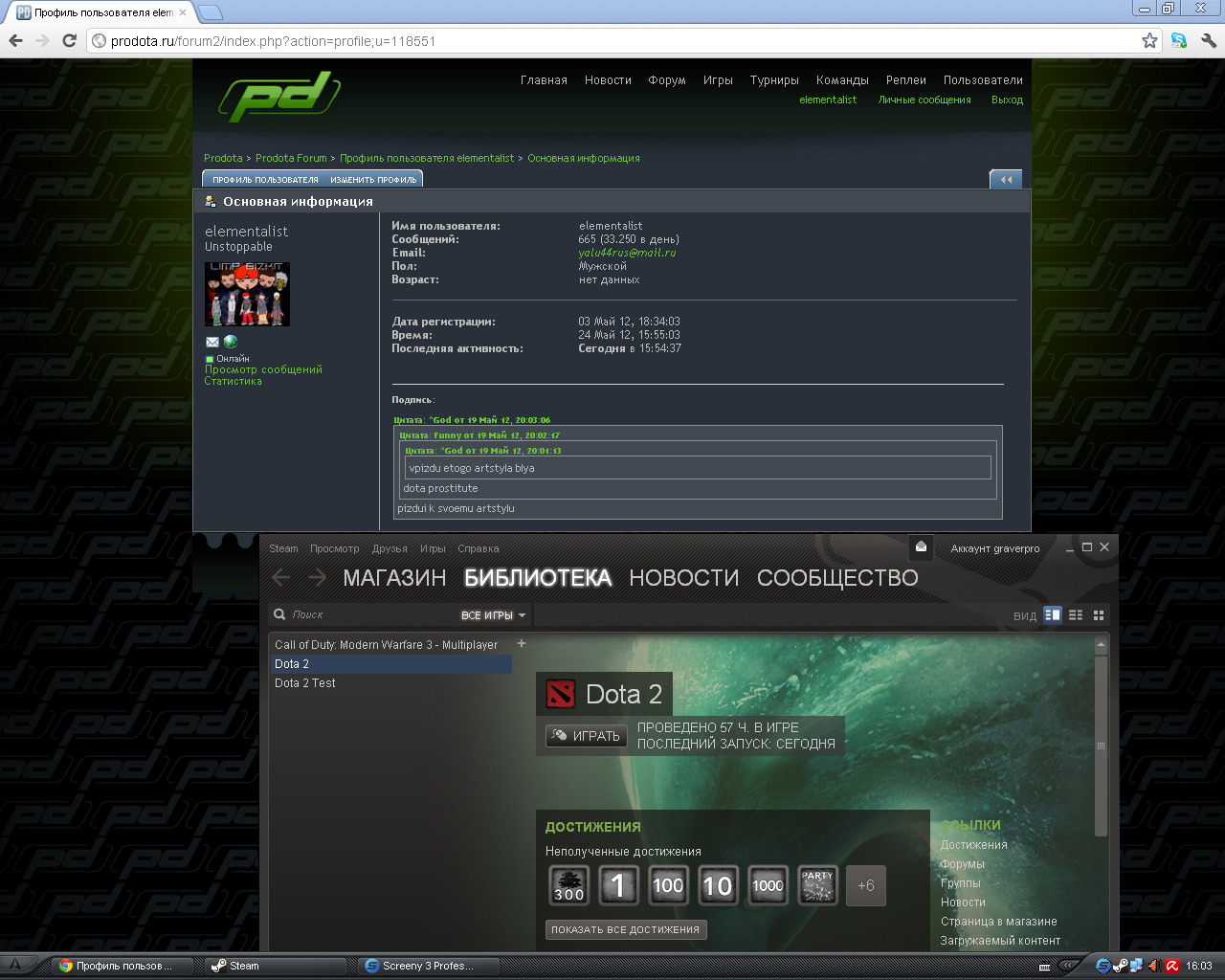Image resolution: width=1225 pixels, height=980 pixels.
Task: Open Справка menu in Steam
Action: point(479,548)
